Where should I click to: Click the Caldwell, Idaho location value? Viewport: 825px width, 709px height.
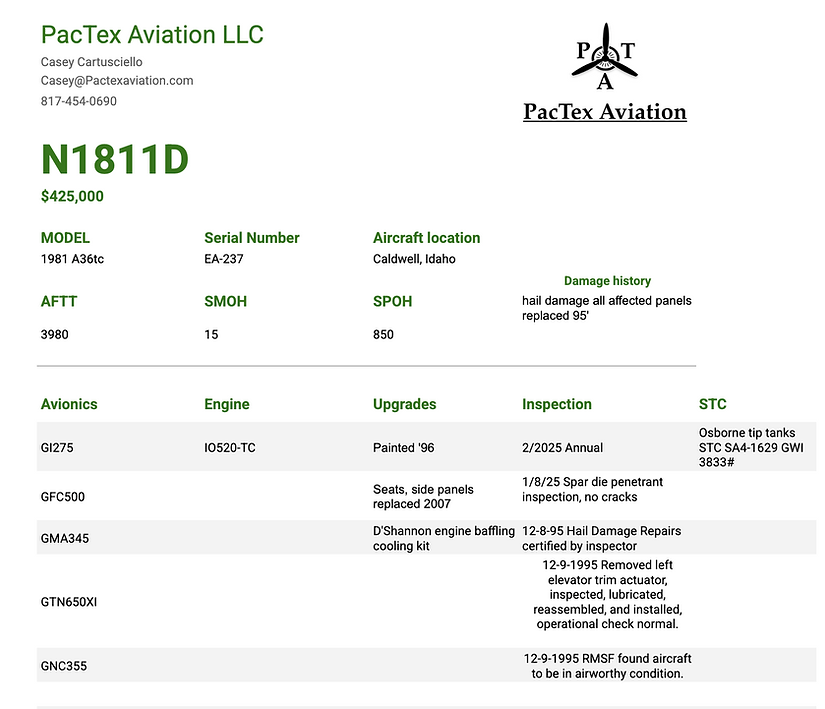(414, 259)
